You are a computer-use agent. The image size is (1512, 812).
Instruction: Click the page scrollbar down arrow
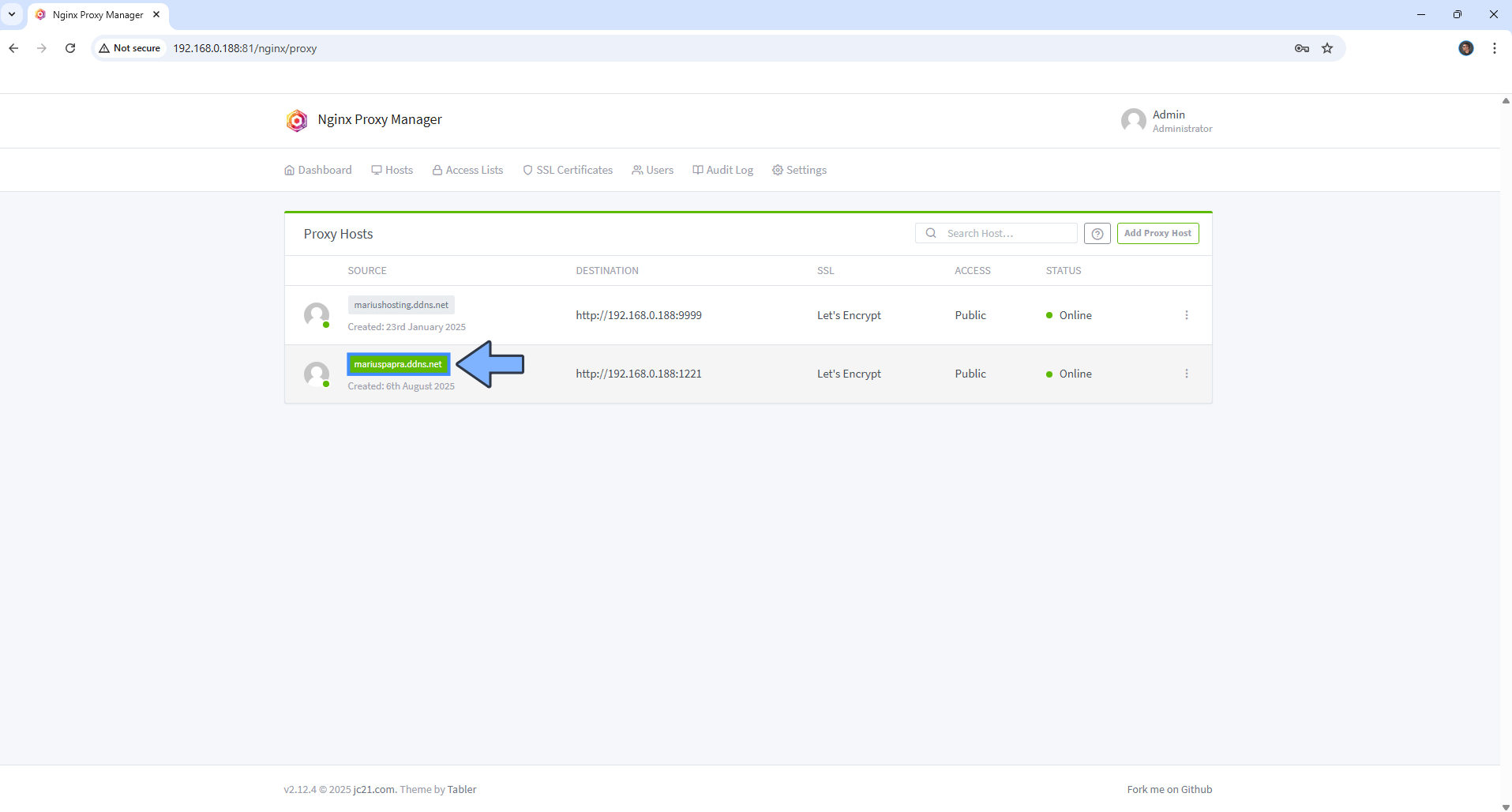pos(1506,806)
